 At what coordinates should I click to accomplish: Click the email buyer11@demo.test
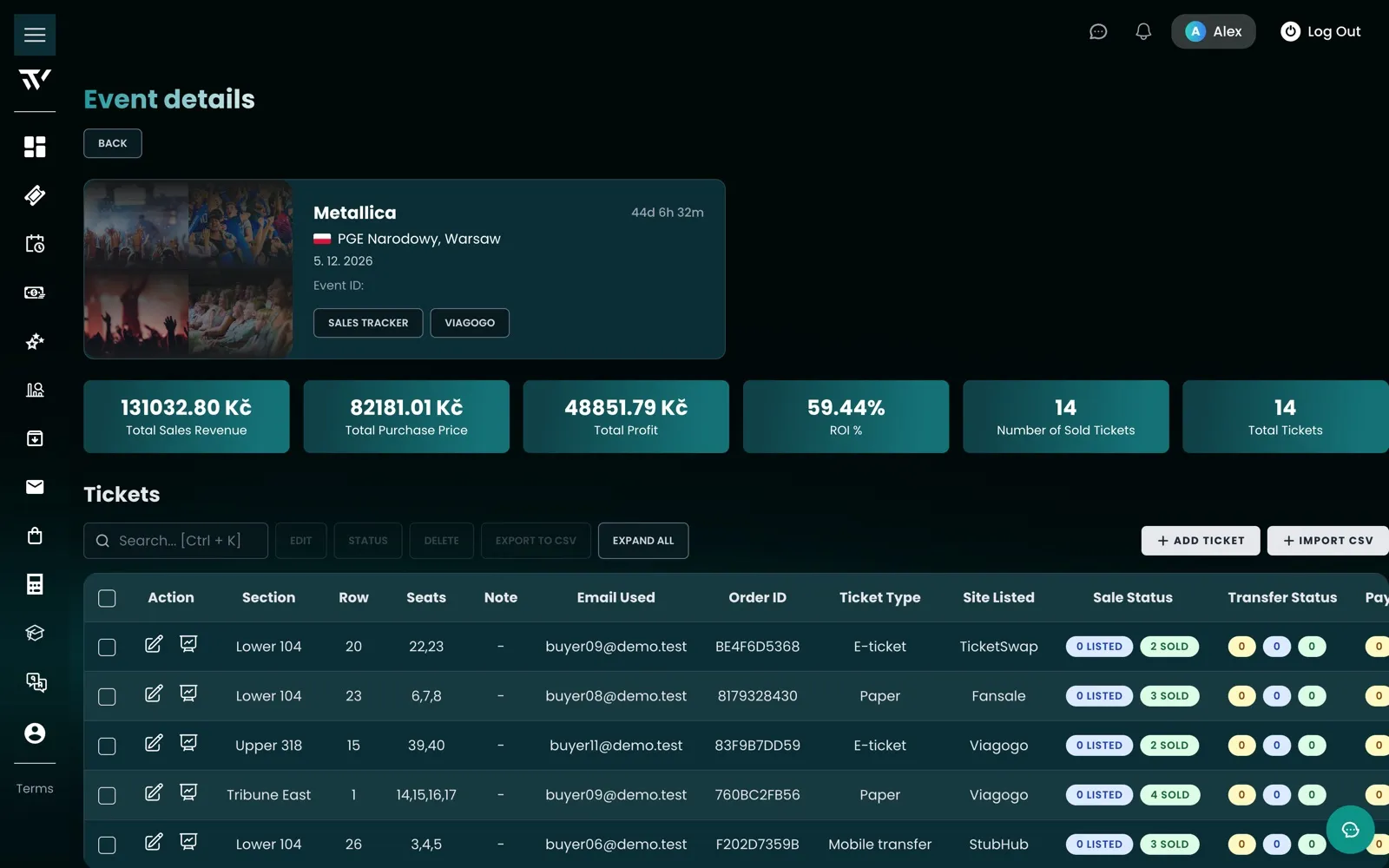[x=616, y=746]
